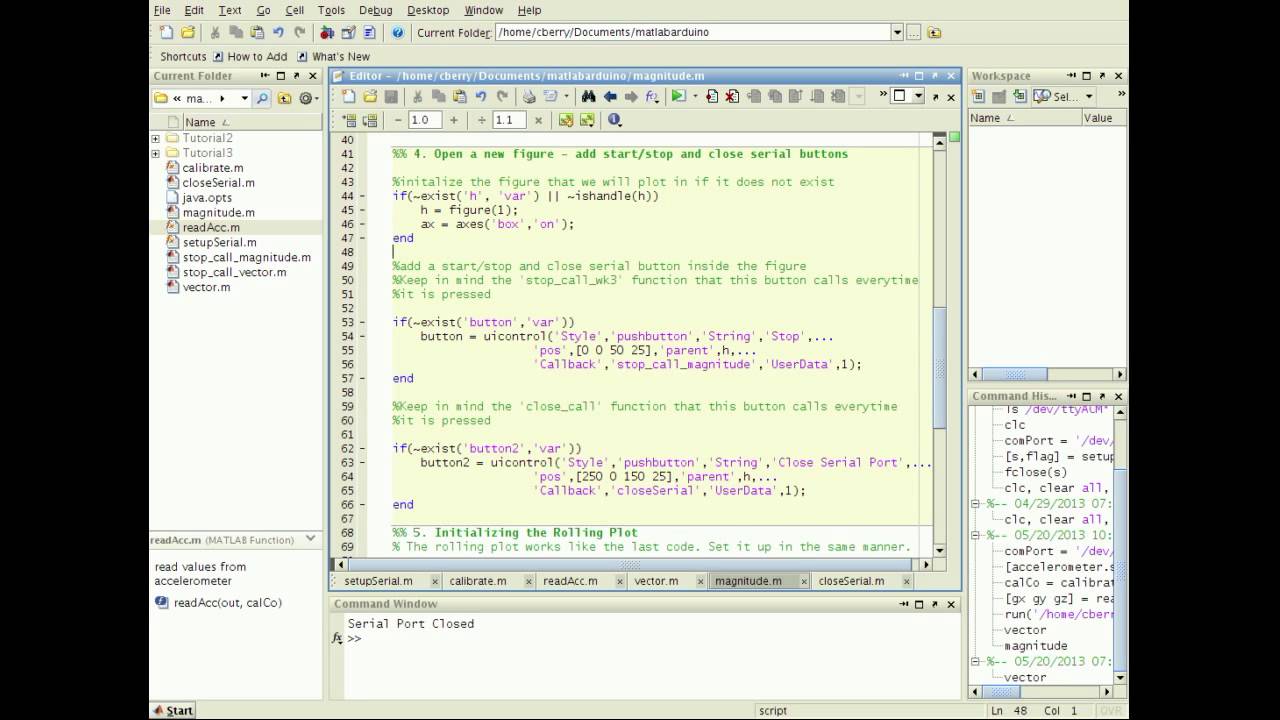
Task: Open the Current Folder path dropdown
Action: tap(896, 32)
